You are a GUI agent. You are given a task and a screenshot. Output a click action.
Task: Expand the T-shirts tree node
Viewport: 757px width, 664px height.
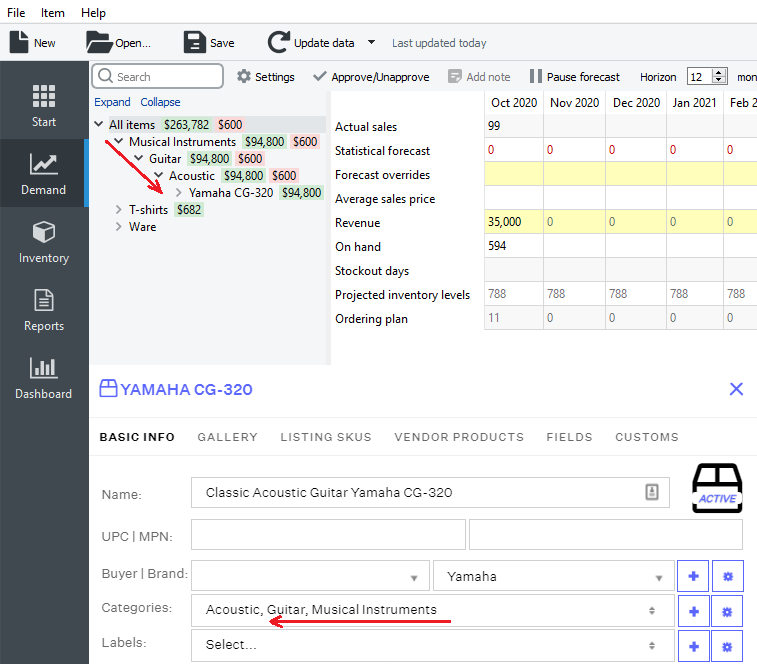coord(119,210)
